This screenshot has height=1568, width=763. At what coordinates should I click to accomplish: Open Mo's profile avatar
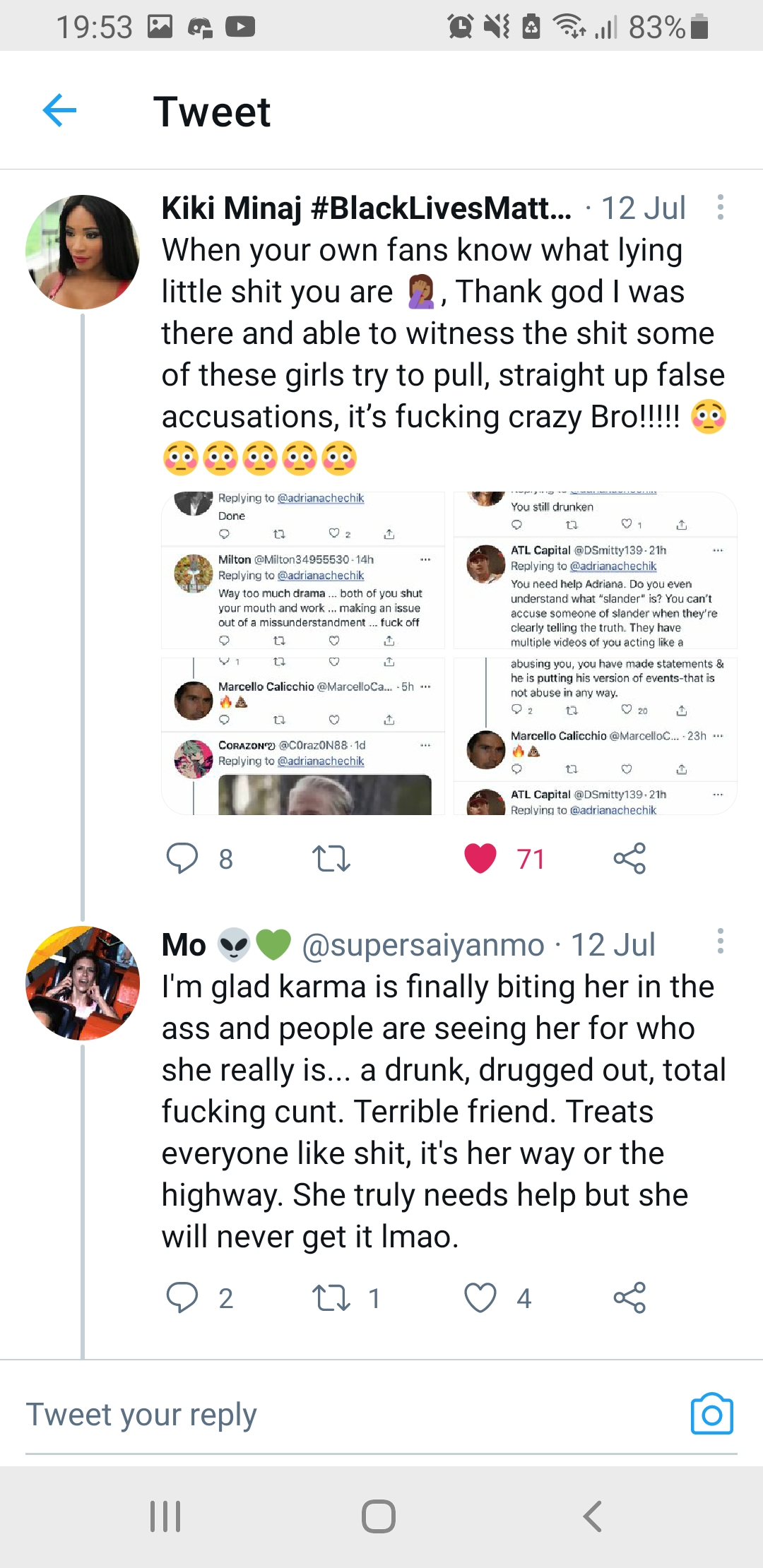pos(83,982)
